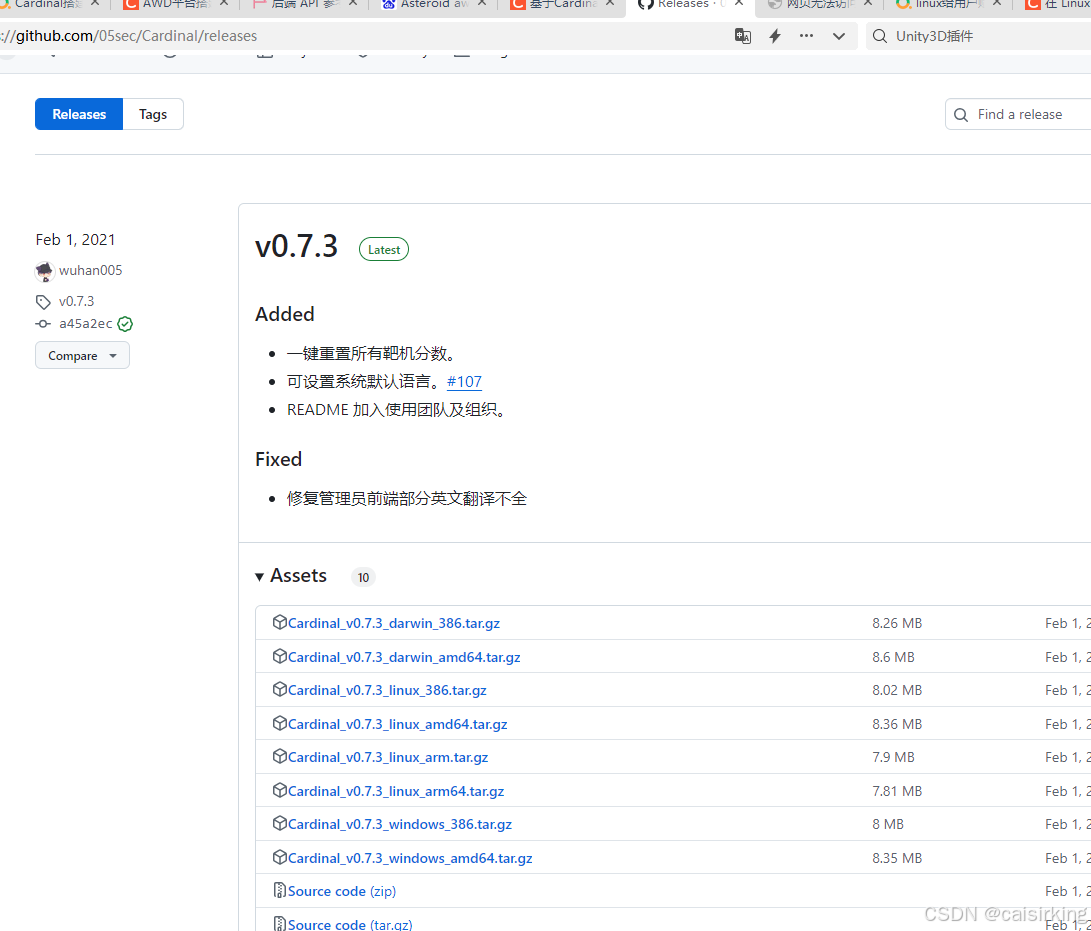Click the commit icon beside a45a2ec
This screenshot has height=931, width=1091.
pos(43,324)
